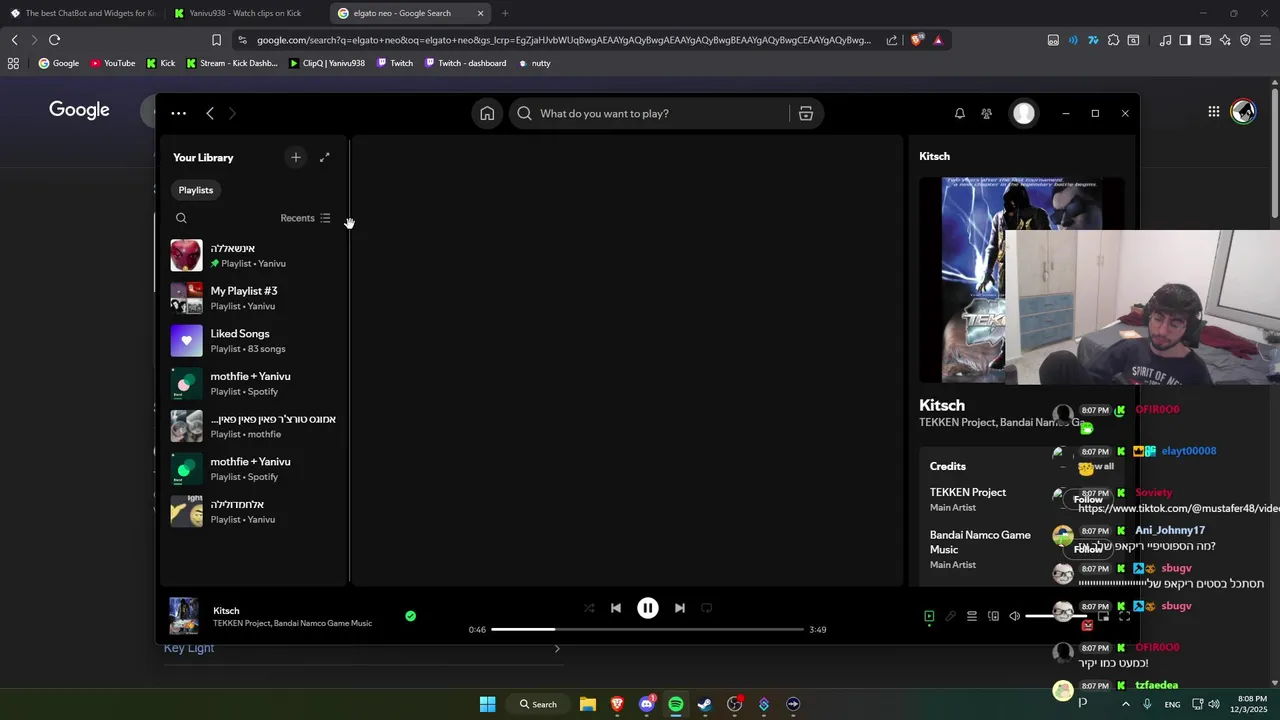Click the now-playing Kitsch album thumbnail
The height and width of the screenshot is (720, 1280).
(x=184, y=616)
